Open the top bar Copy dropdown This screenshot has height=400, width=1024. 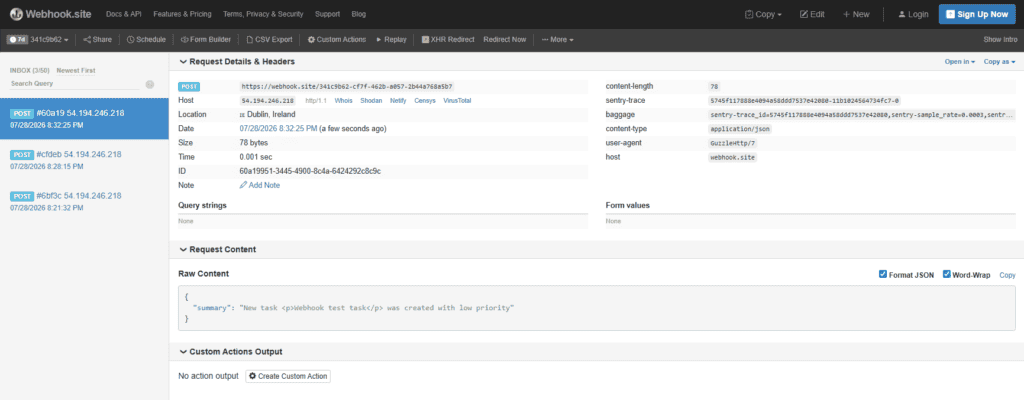pyautogui.click(x=763, y=14)
